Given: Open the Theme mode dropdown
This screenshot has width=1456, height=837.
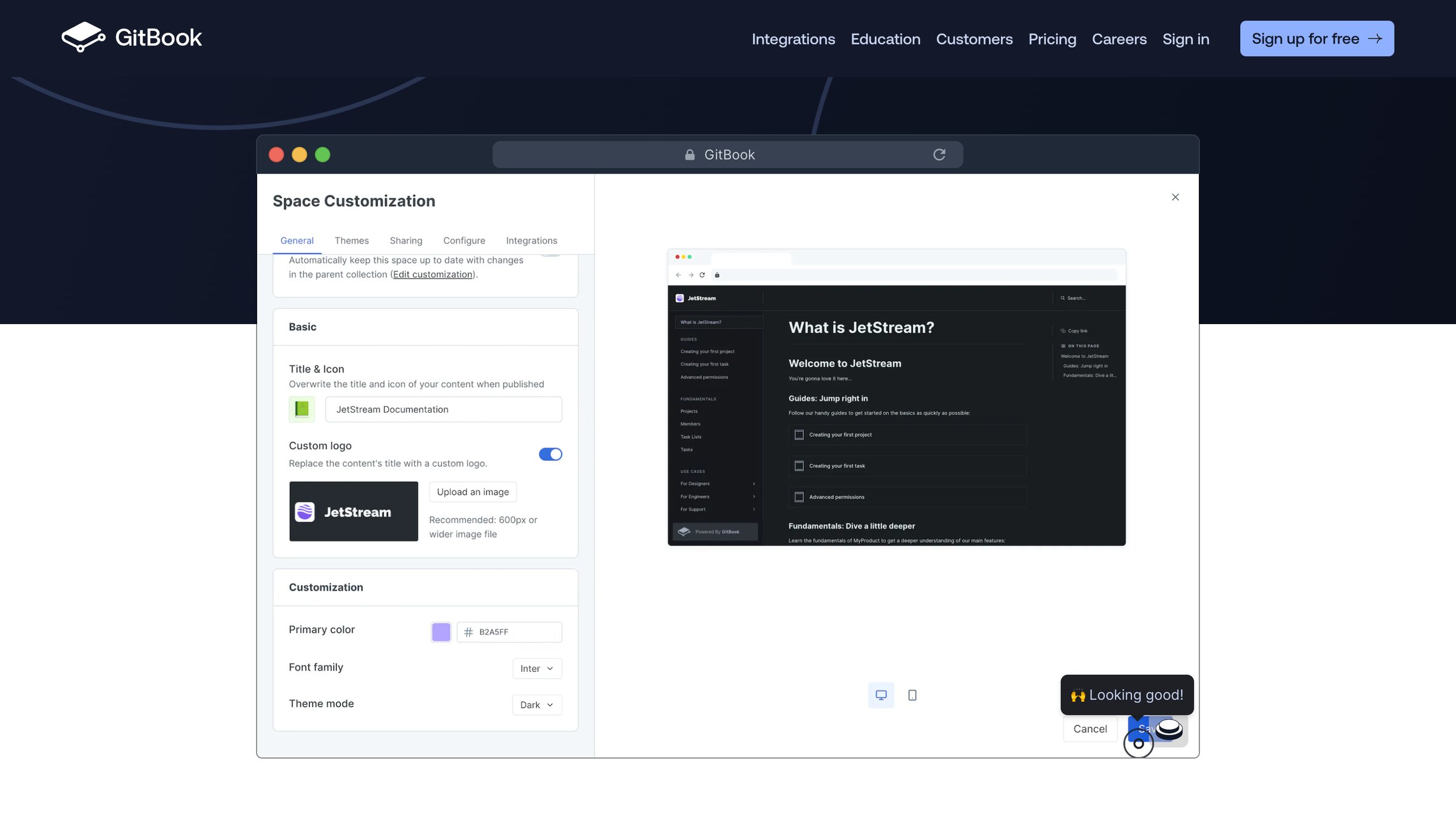Looking at the screenshot, I should point(537,705).
